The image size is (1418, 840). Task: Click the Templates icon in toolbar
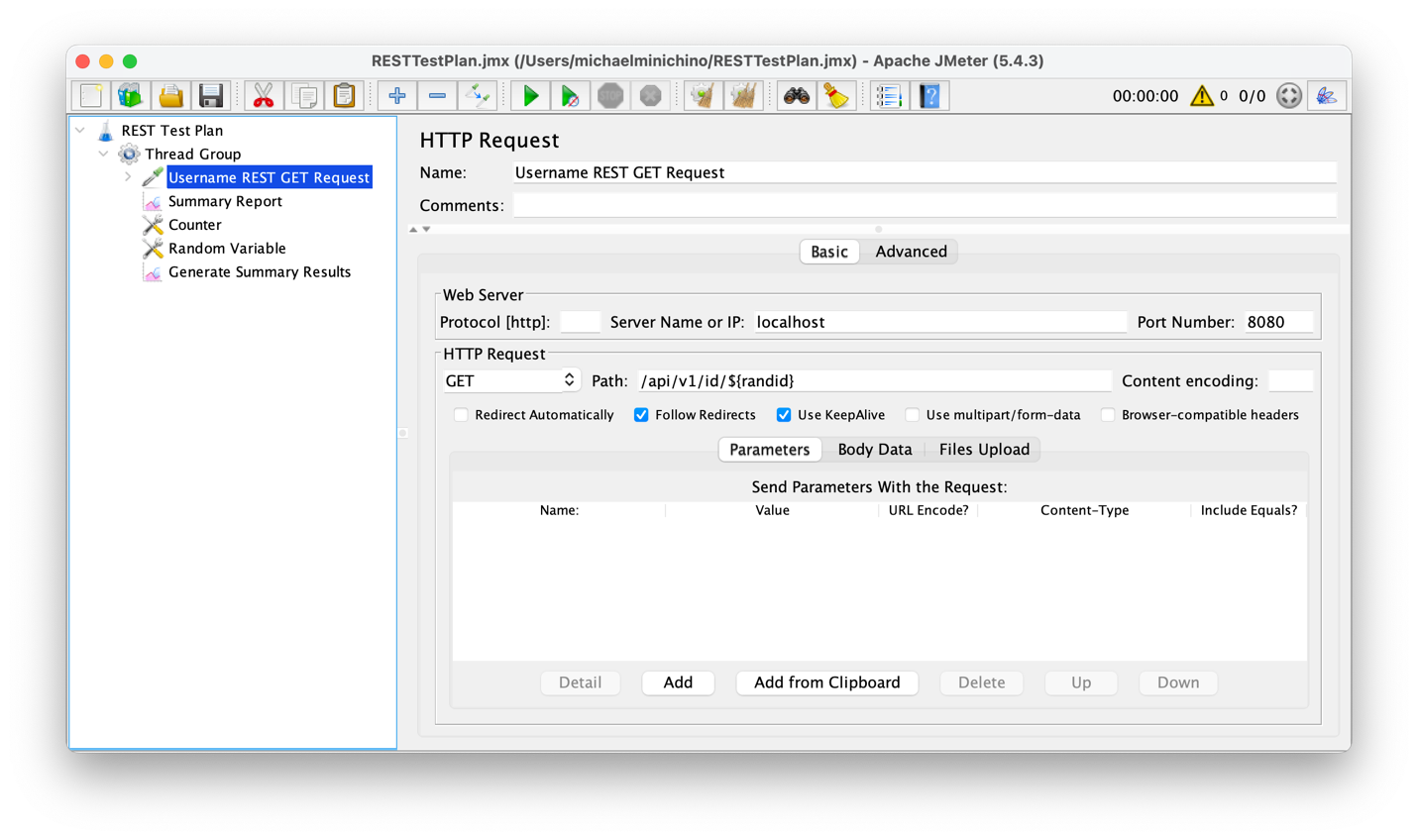tap(131, 96)
